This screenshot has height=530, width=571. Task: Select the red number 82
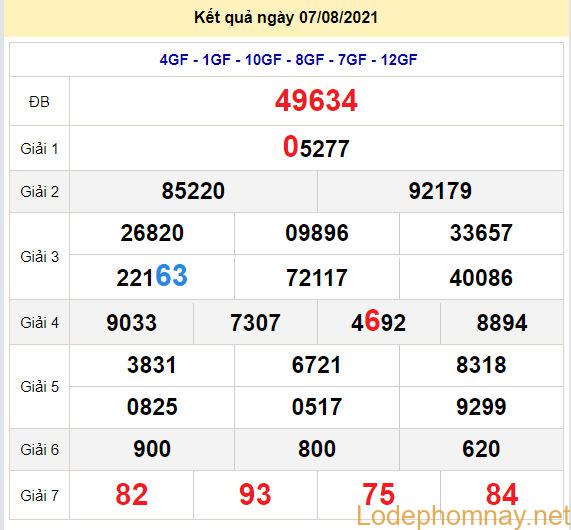point(131,494)
